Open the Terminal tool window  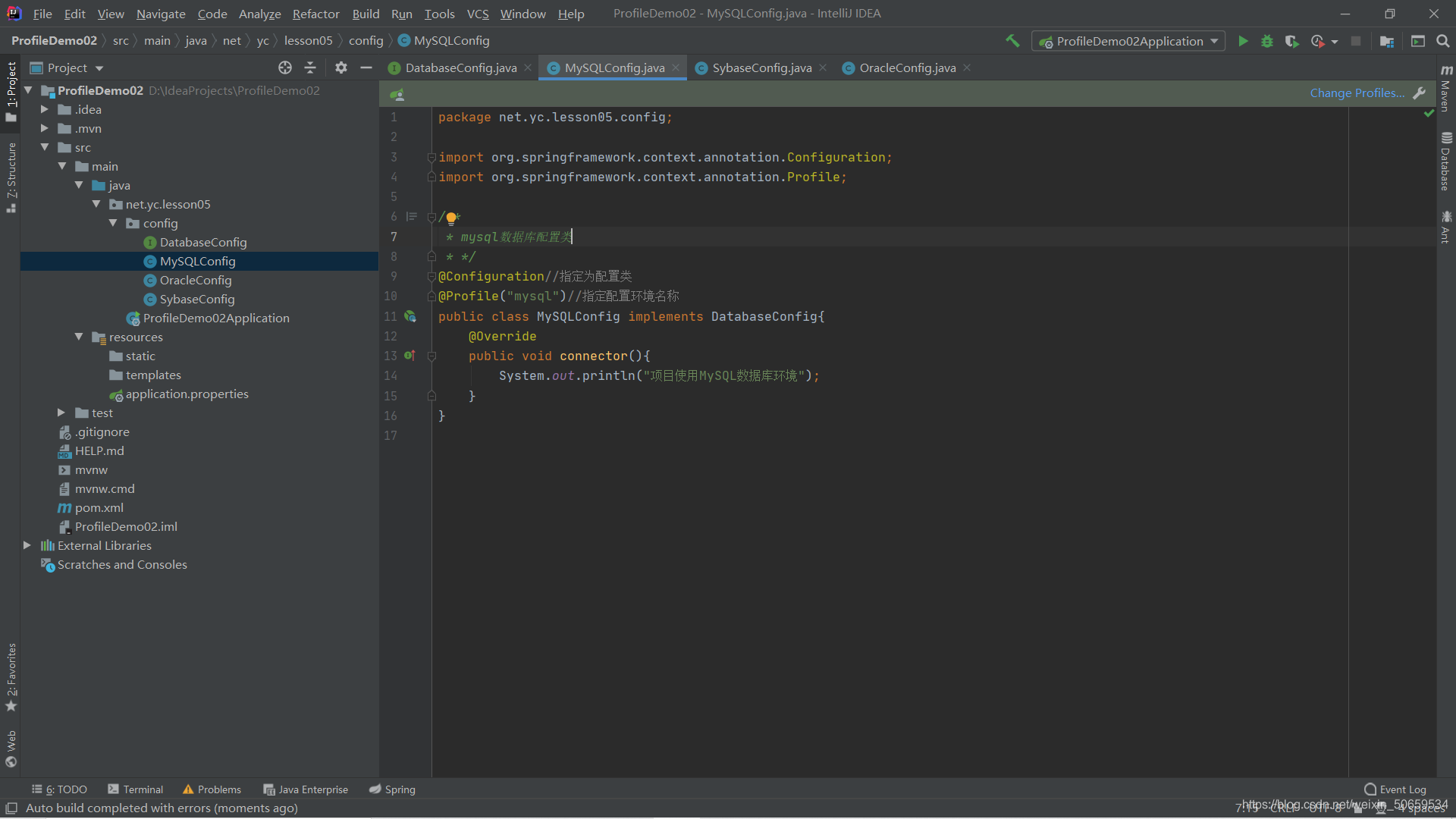point(135,789)
